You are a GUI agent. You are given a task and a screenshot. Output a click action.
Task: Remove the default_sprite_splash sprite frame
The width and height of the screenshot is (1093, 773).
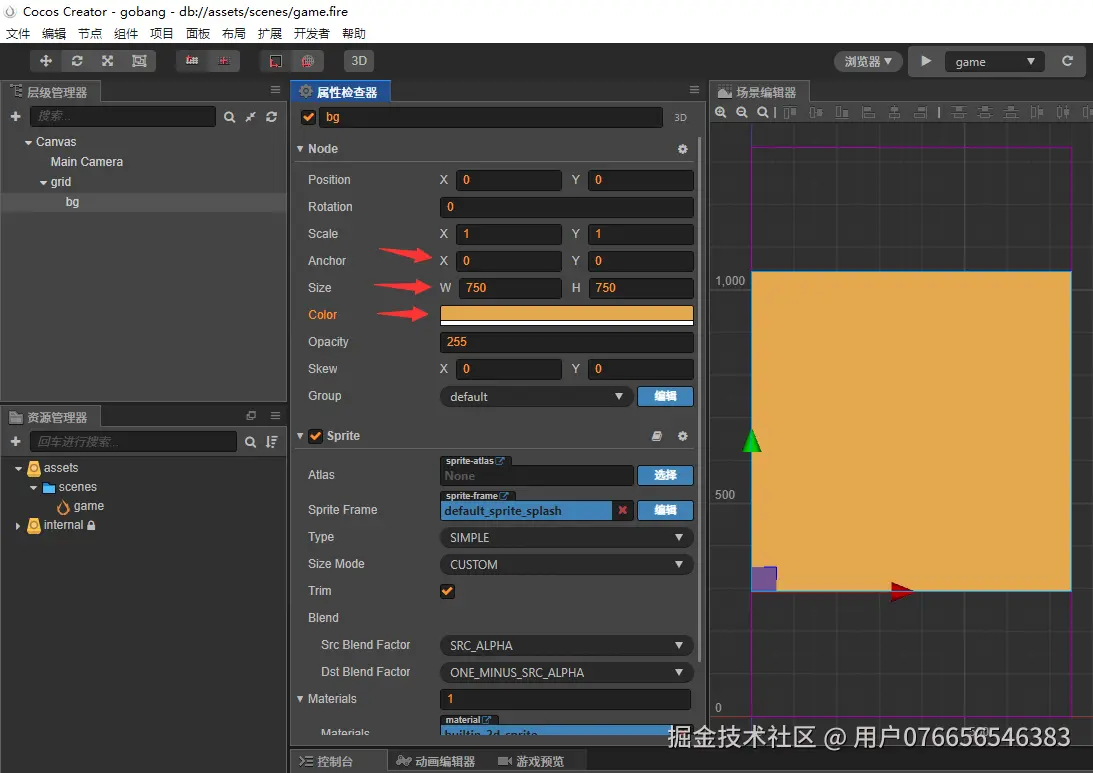pos(622,511)
